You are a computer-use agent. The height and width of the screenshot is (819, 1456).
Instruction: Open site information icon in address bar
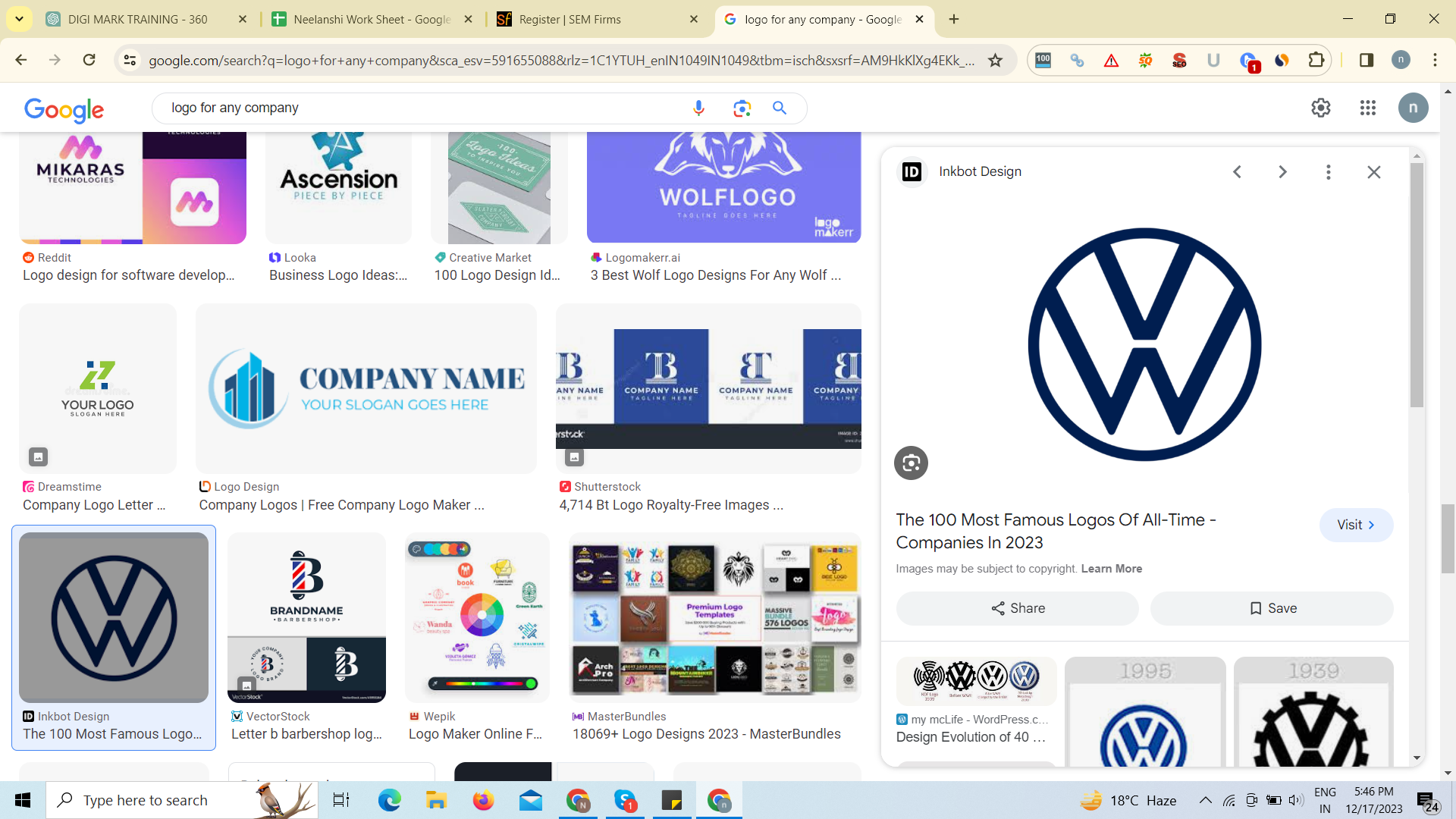tap(130, 60)
